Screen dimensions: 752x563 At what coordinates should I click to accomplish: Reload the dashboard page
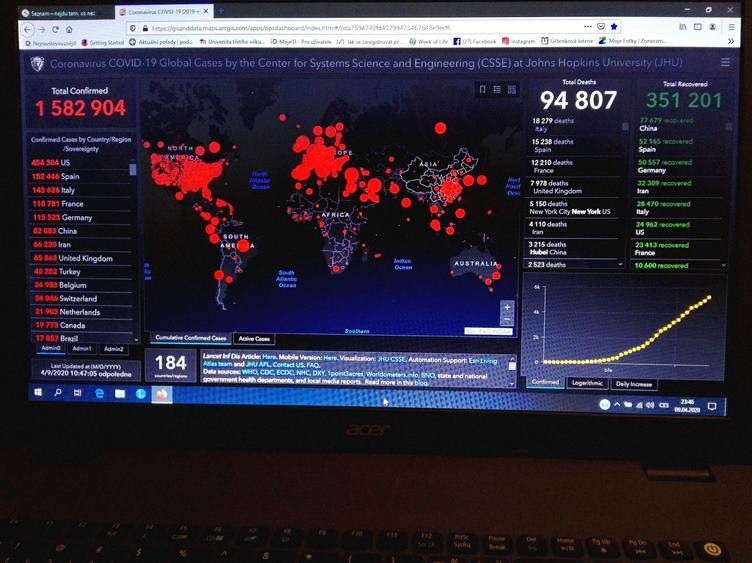point(55,29)
